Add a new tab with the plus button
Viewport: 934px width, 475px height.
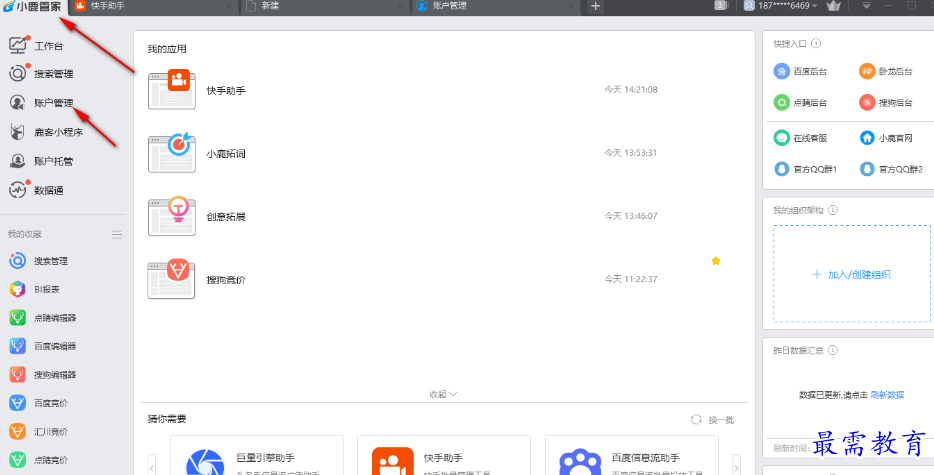point(595,6)
